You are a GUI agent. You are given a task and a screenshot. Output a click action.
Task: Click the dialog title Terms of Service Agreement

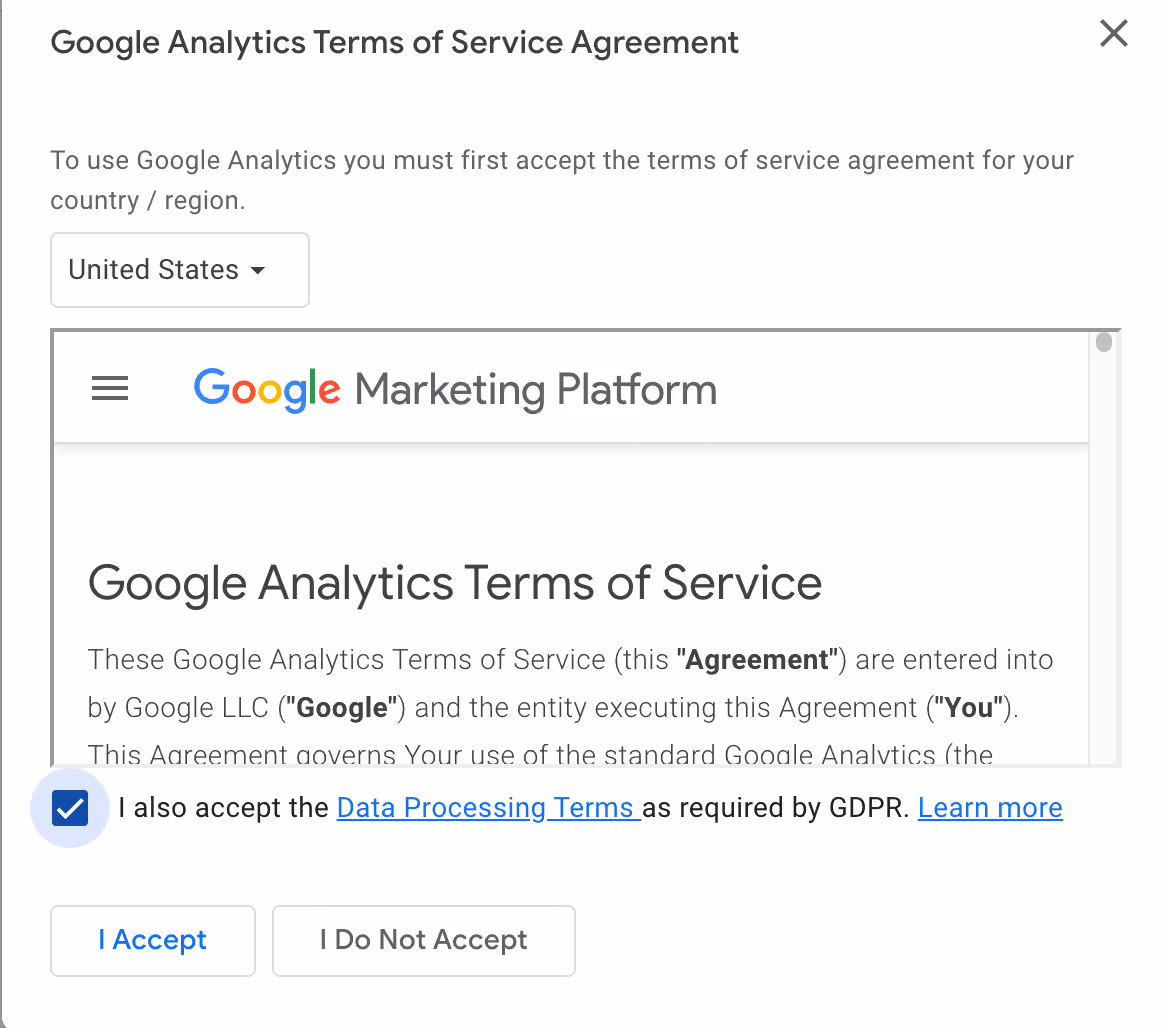pyautogui.click(x=394, y=42)
